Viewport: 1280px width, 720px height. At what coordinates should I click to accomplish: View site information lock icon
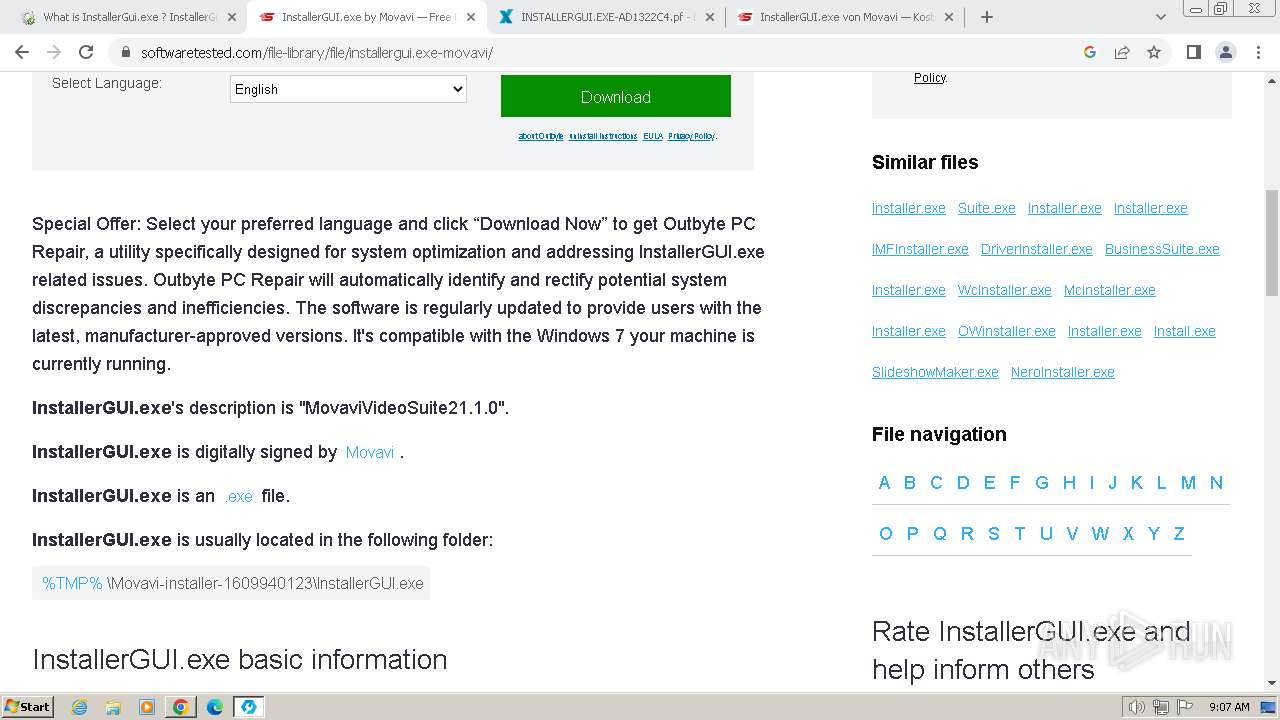(126, 53)
